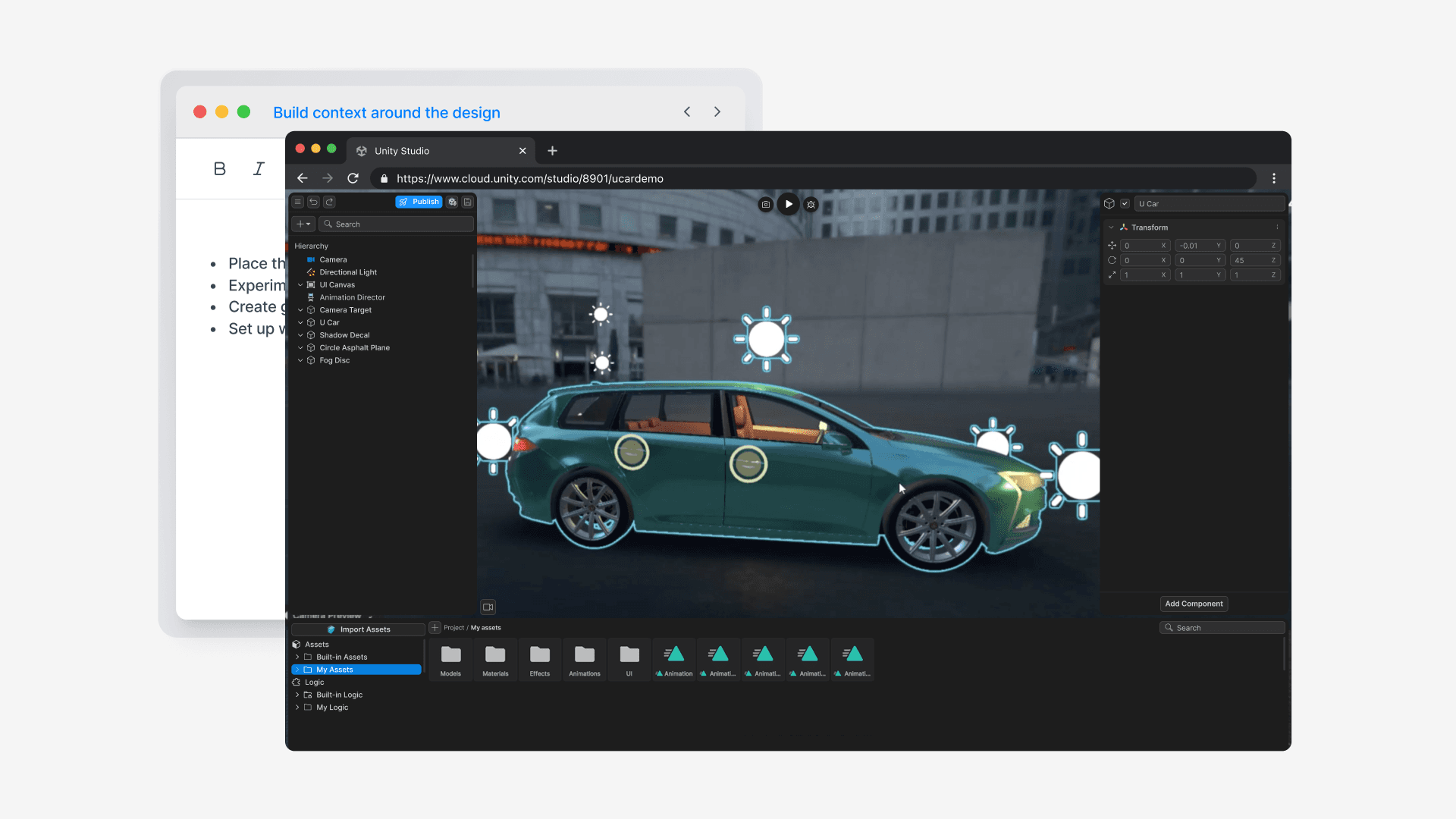Open the Transform three-dot options menu
This screenshot has height=819, width=1456.
[x=1277, y=227]
